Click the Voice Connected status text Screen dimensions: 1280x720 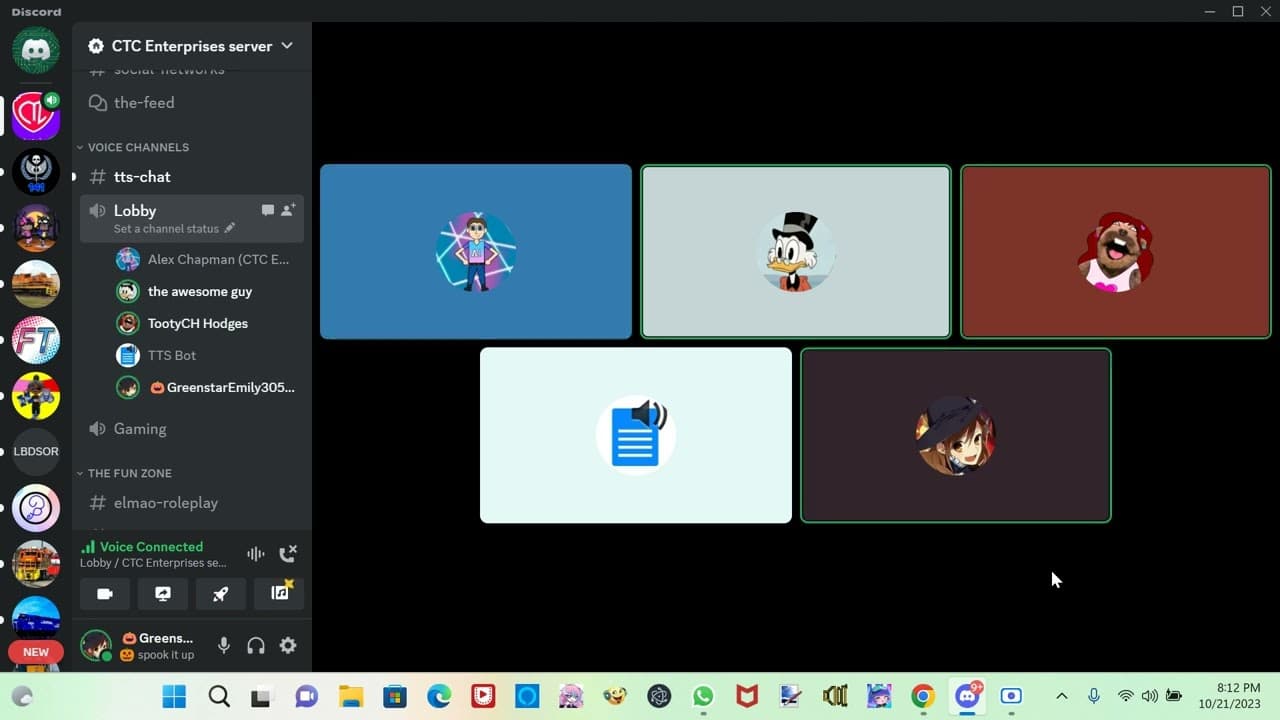coord(151,547)
